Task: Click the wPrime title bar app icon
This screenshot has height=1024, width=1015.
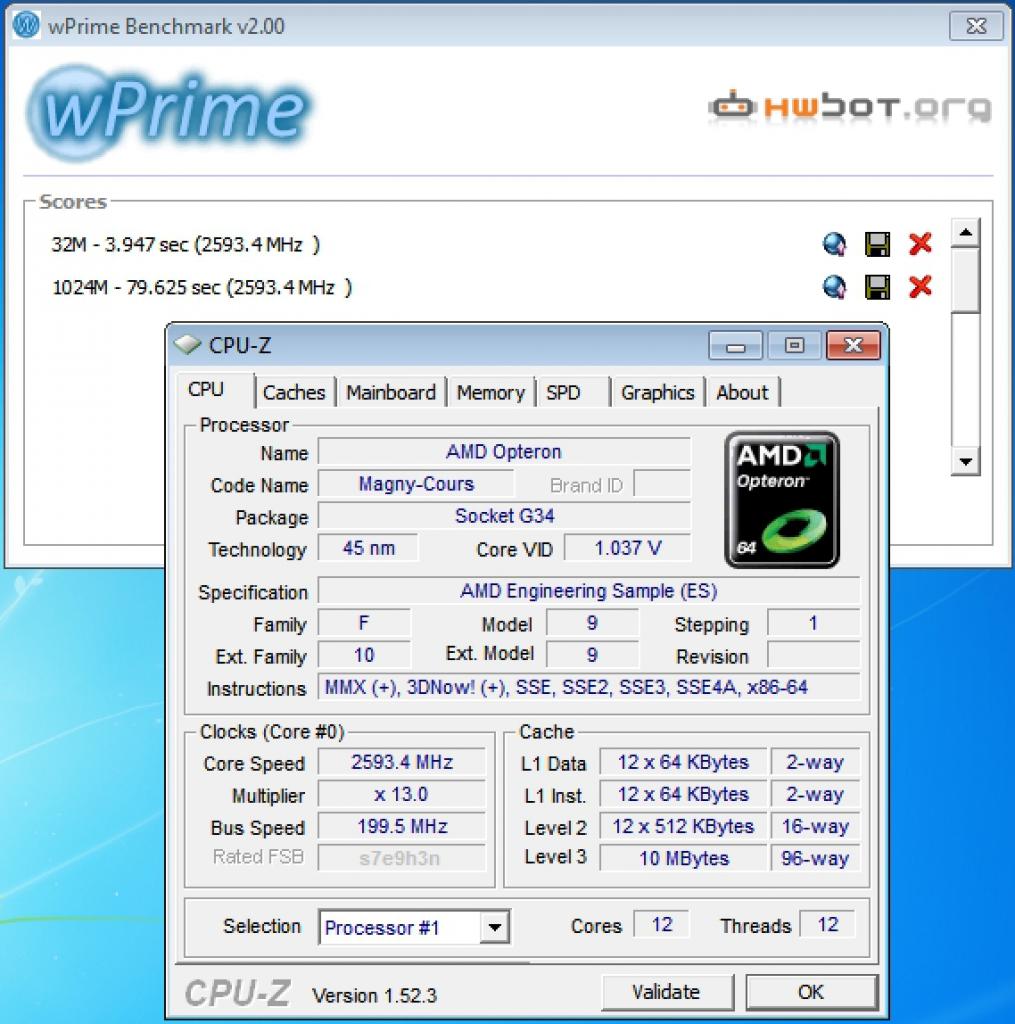Action: point(26,25)
